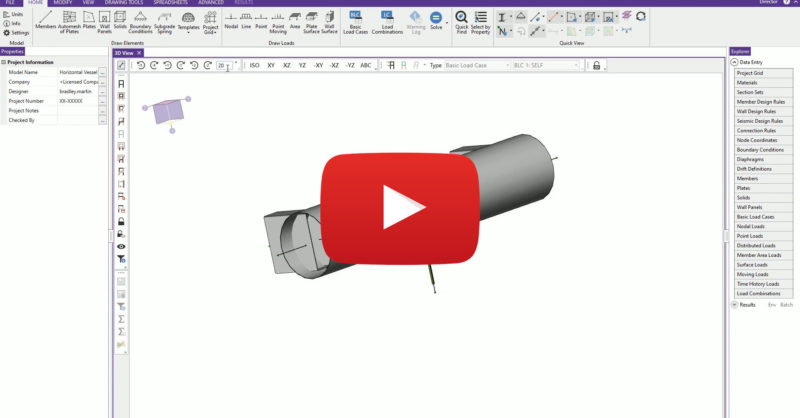The height and width of the screenshot is (418, 800).
Task: Click the Select by Property icon
Action: 481,18
